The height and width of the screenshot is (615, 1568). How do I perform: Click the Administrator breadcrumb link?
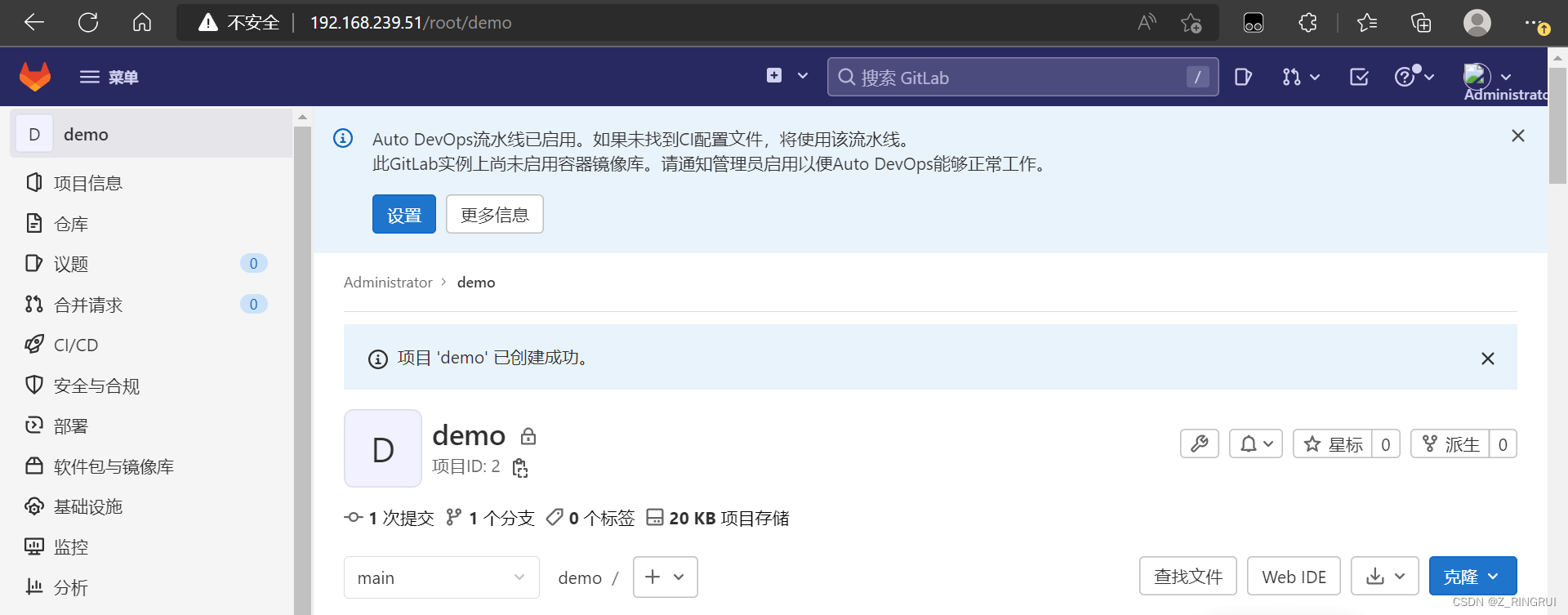coord(388,283)
